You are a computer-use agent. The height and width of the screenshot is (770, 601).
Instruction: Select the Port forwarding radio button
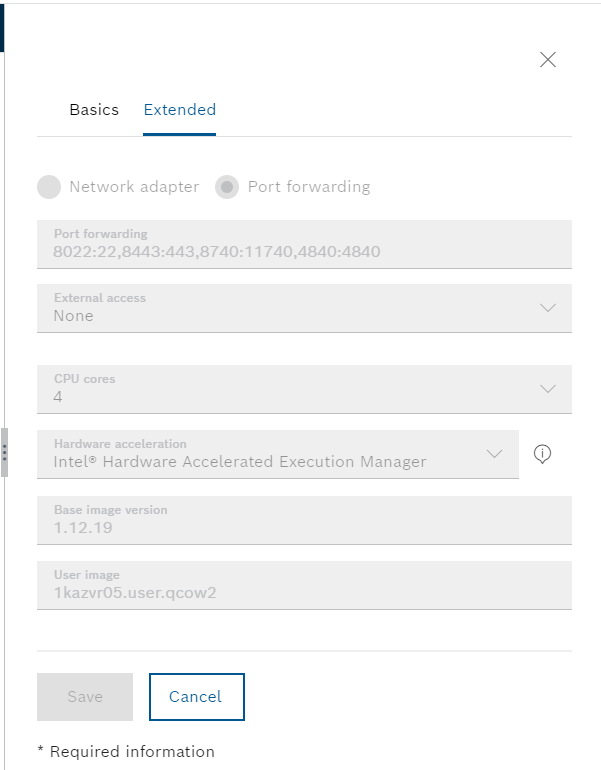[x=227, y=187]
